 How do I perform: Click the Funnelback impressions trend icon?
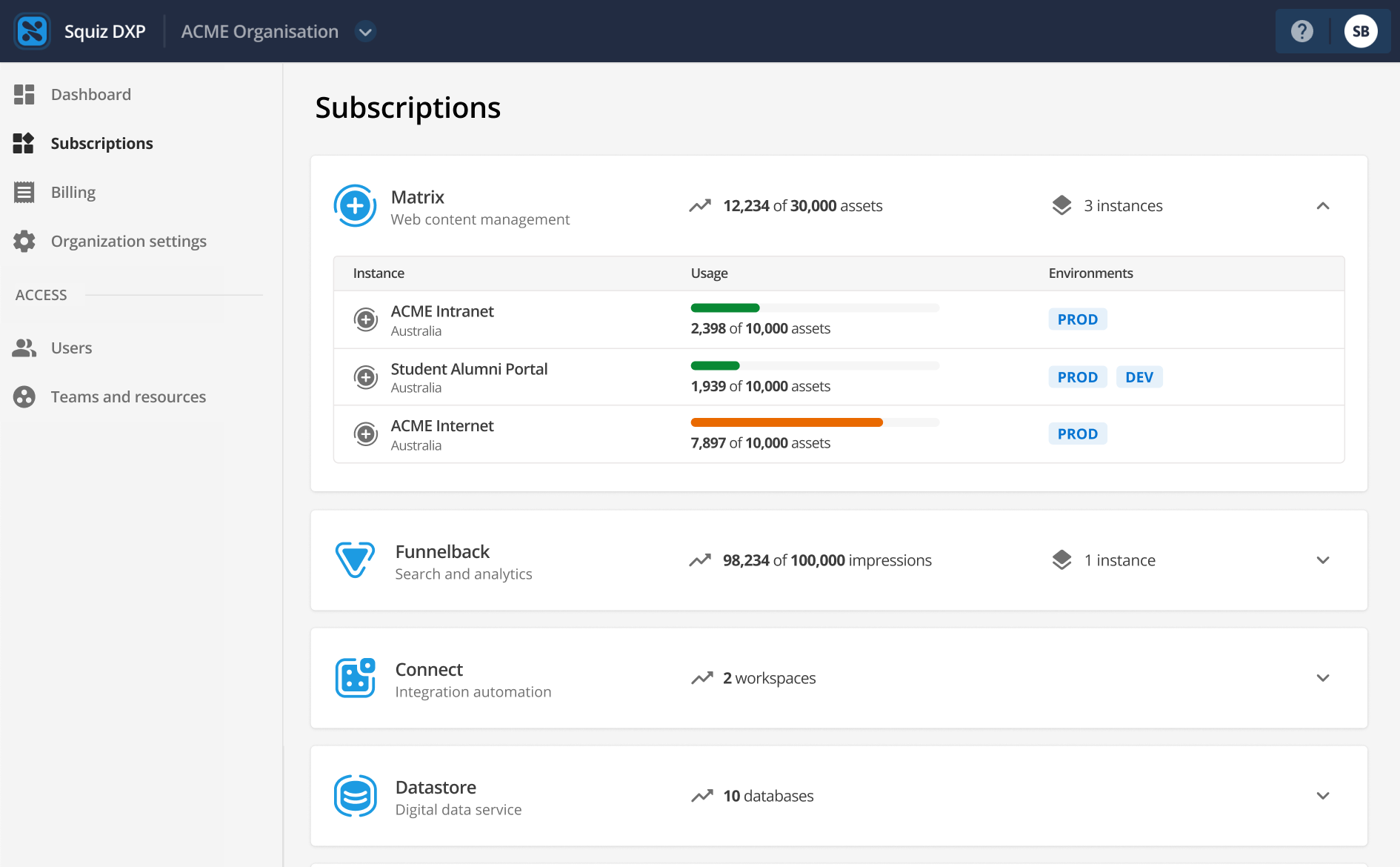[700, 560]
